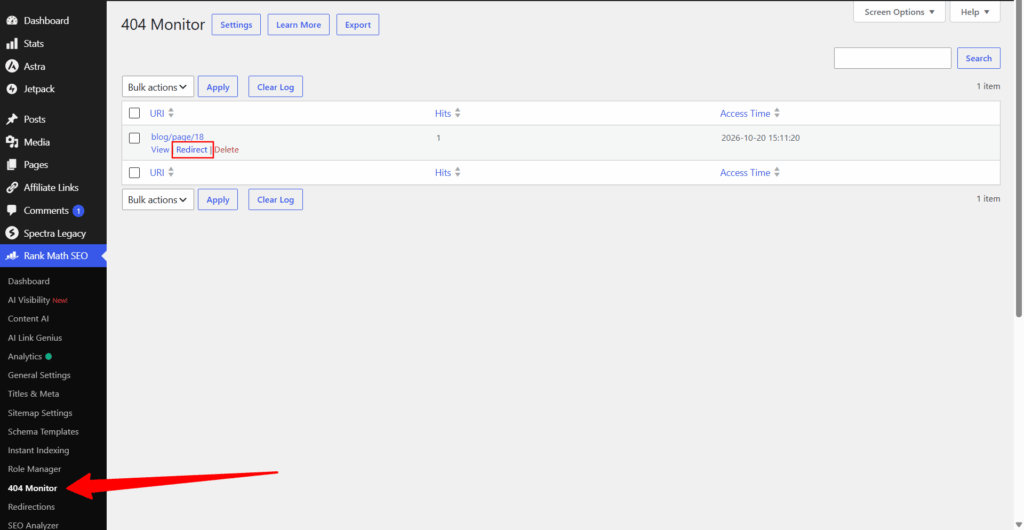
Task: Check the select-all box in top header
Action: point(135,113)
